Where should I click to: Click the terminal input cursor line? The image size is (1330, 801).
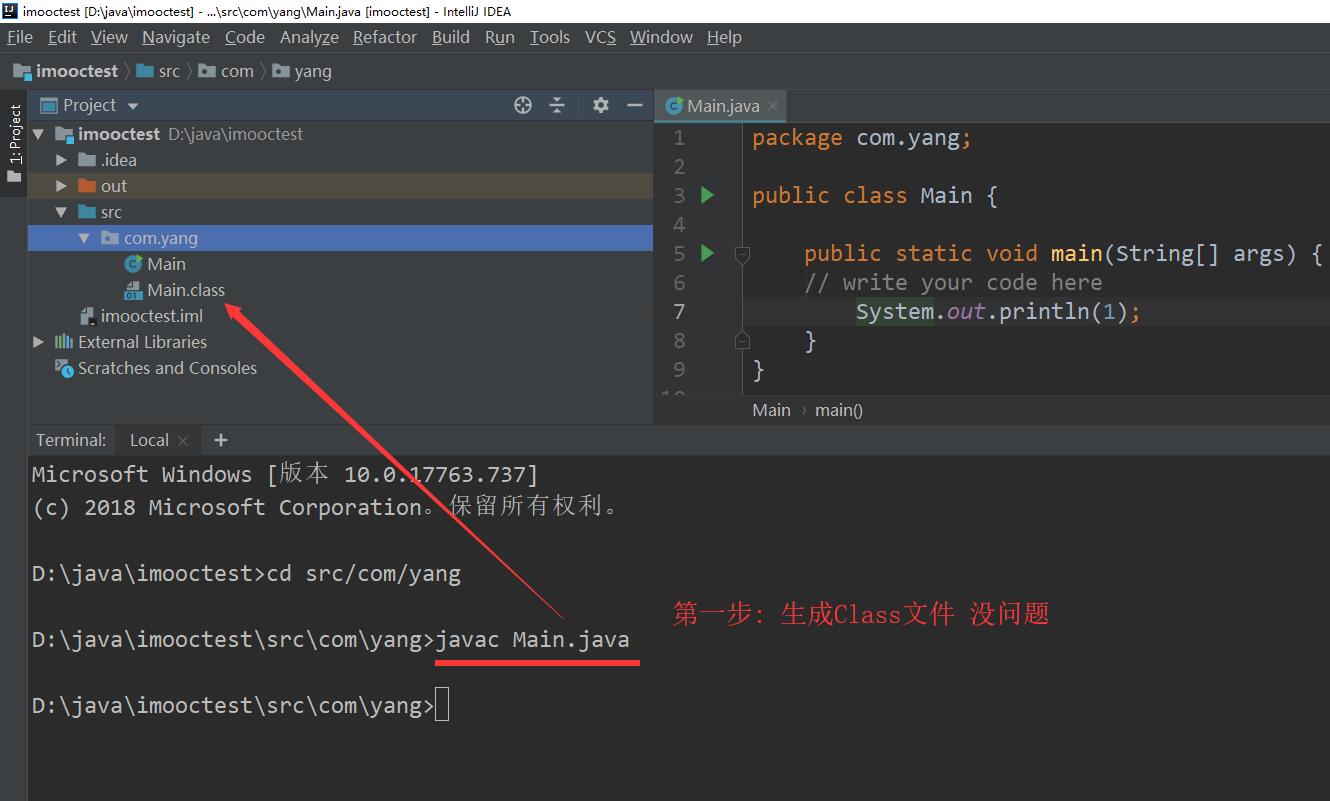pos(442,706)
